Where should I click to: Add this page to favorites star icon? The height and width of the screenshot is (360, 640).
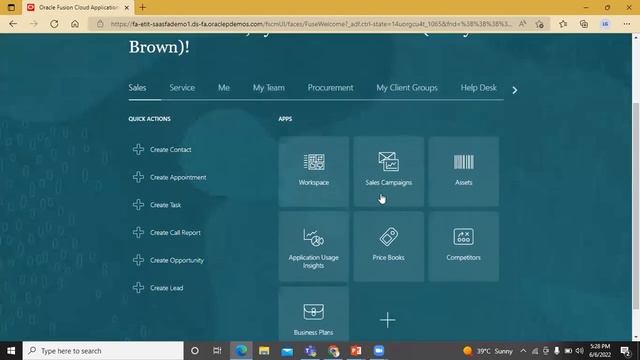(x=540, y=24)
